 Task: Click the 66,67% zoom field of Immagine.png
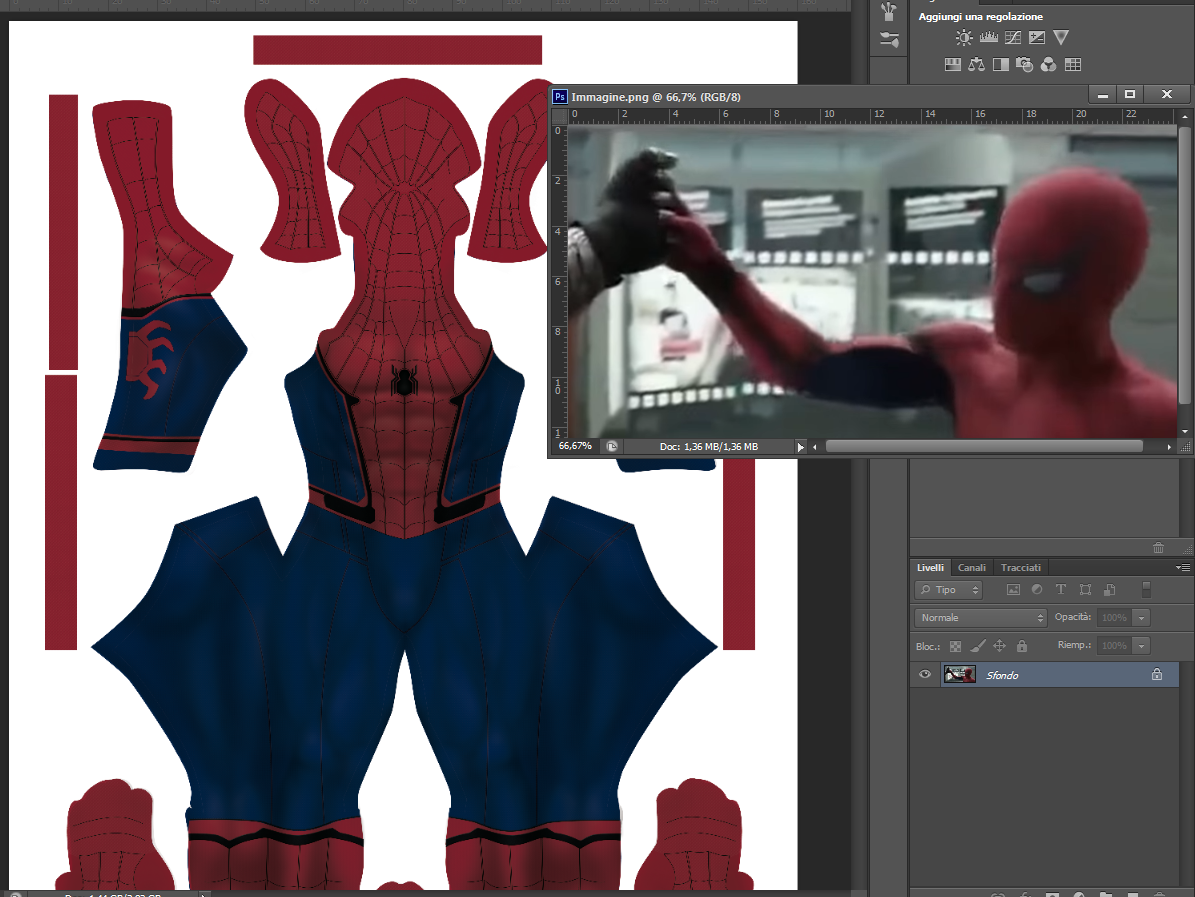coord(575,447)
